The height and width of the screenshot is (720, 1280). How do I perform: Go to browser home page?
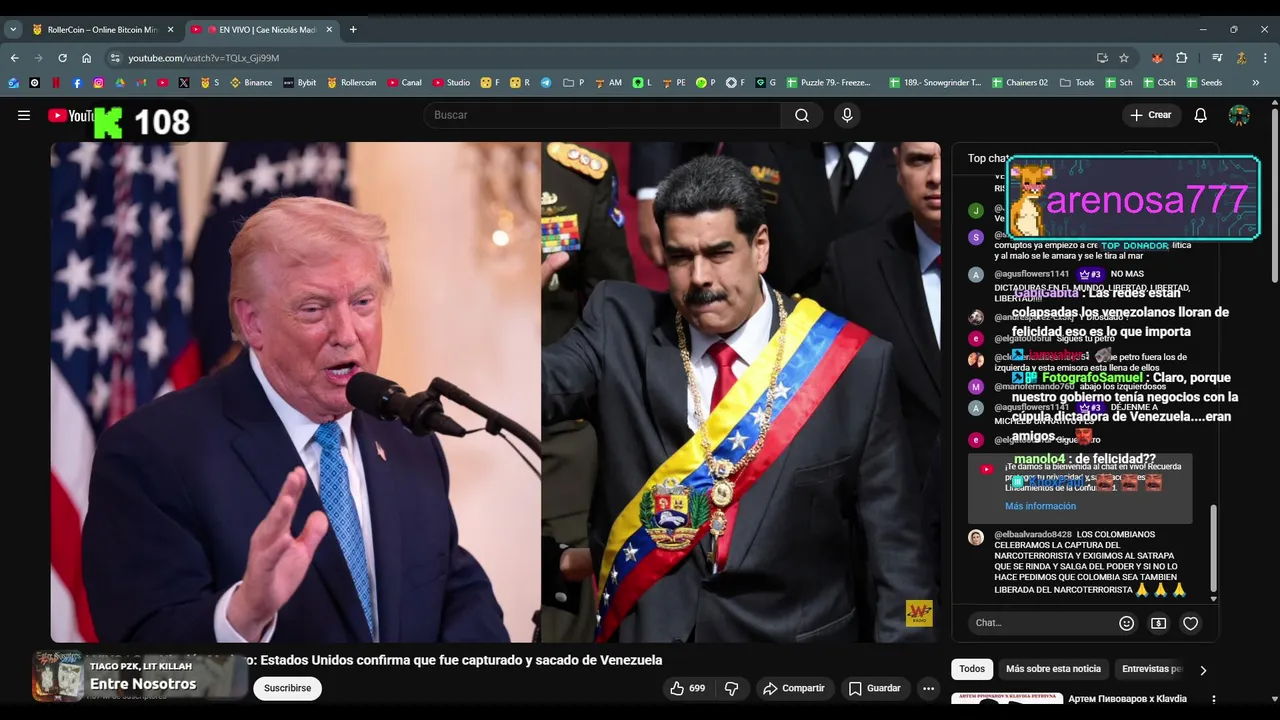pos(87,58)
